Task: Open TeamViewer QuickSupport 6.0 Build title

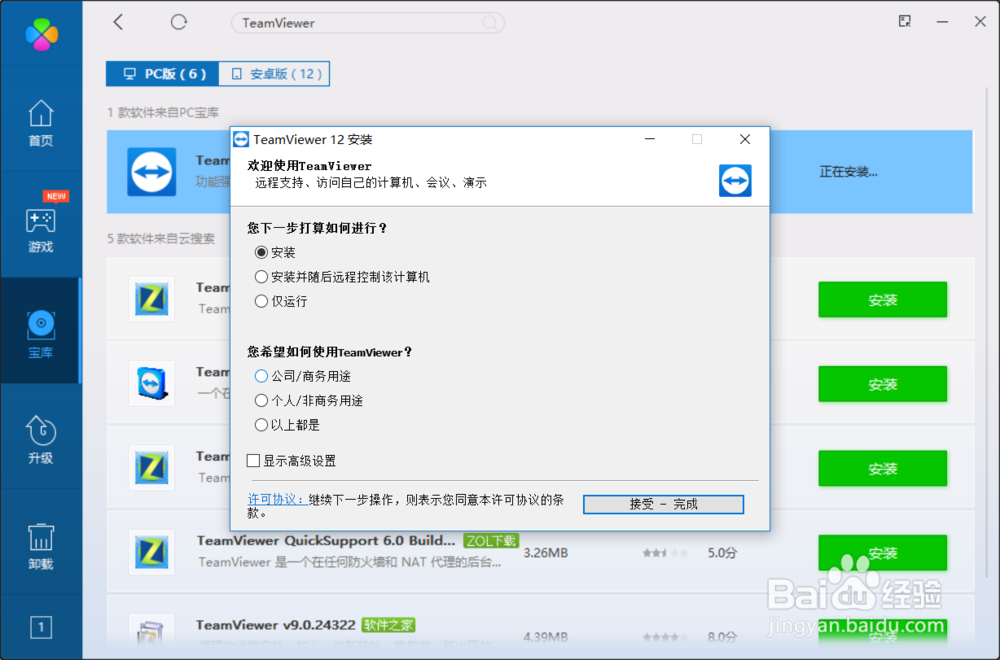Action: [326, 541]
